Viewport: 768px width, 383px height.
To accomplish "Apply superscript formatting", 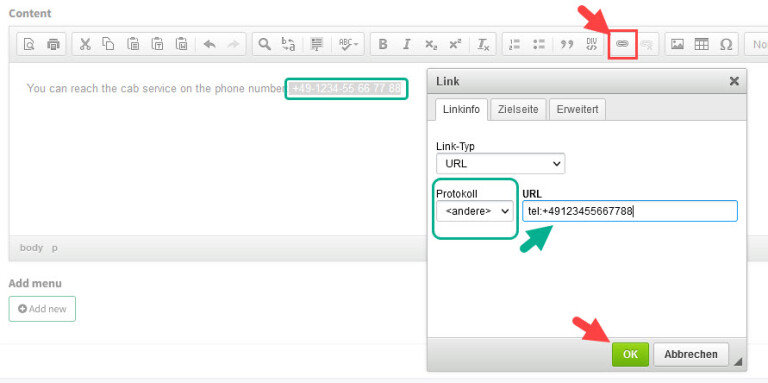I will [x=456, y=45].
